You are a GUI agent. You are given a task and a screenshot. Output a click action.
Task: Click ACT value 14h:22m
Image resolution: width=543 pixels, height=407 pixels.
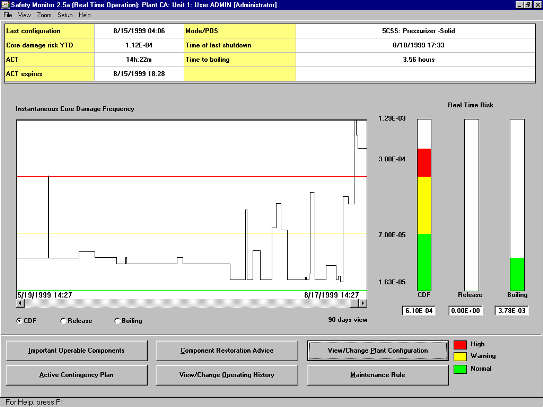139,60
